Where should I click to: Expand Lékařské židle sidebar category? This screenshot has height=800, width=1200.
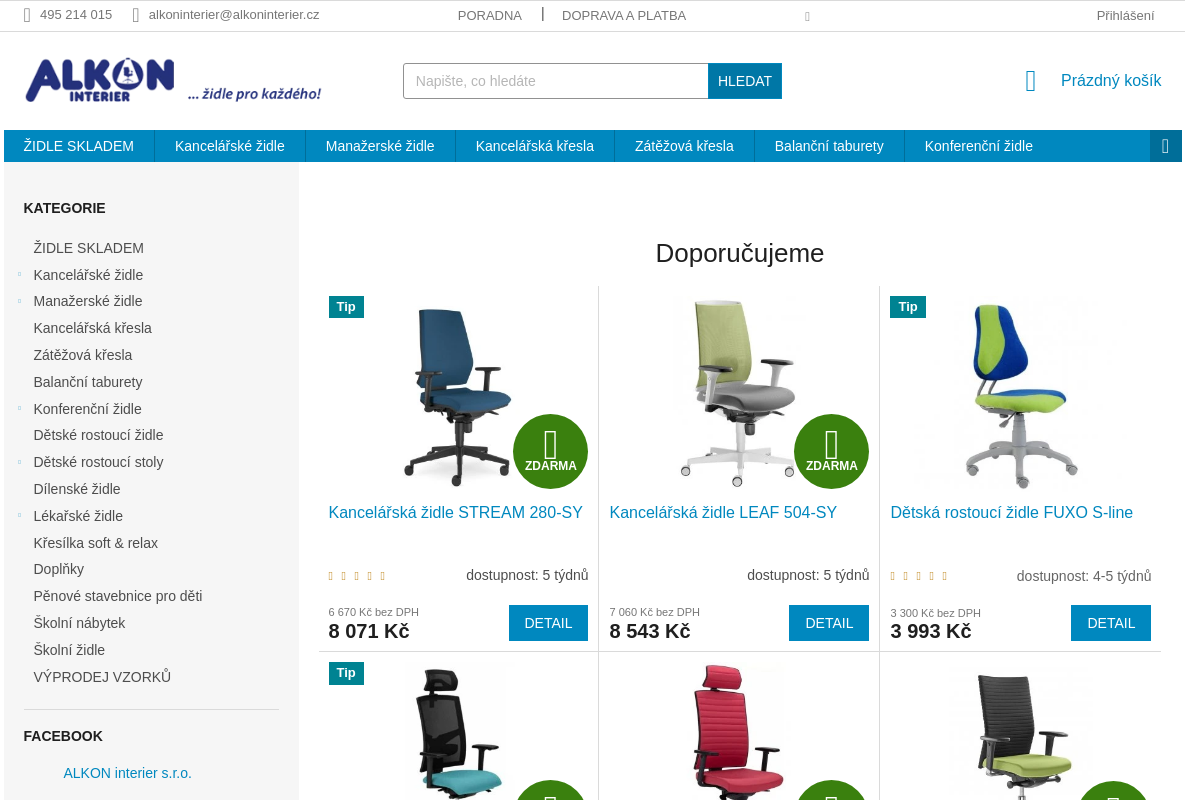point(19,516)
